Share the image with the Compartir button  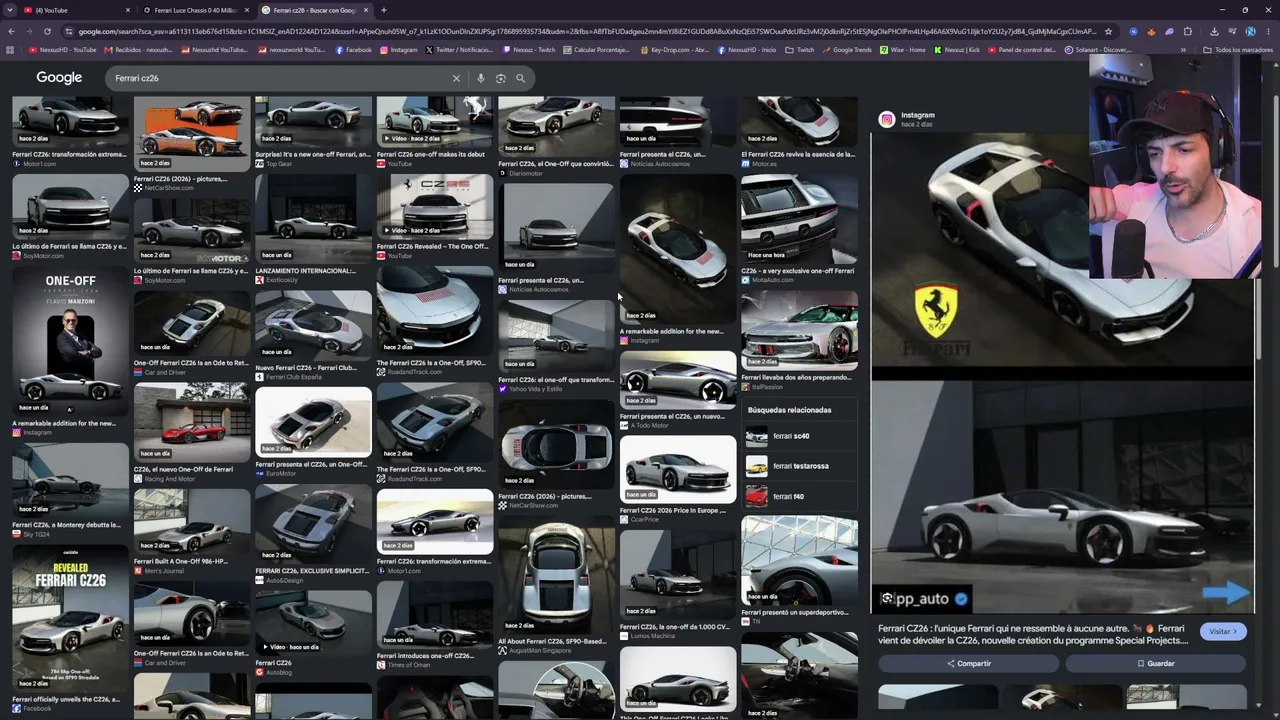pyautogui.click(x=968, y=663)
